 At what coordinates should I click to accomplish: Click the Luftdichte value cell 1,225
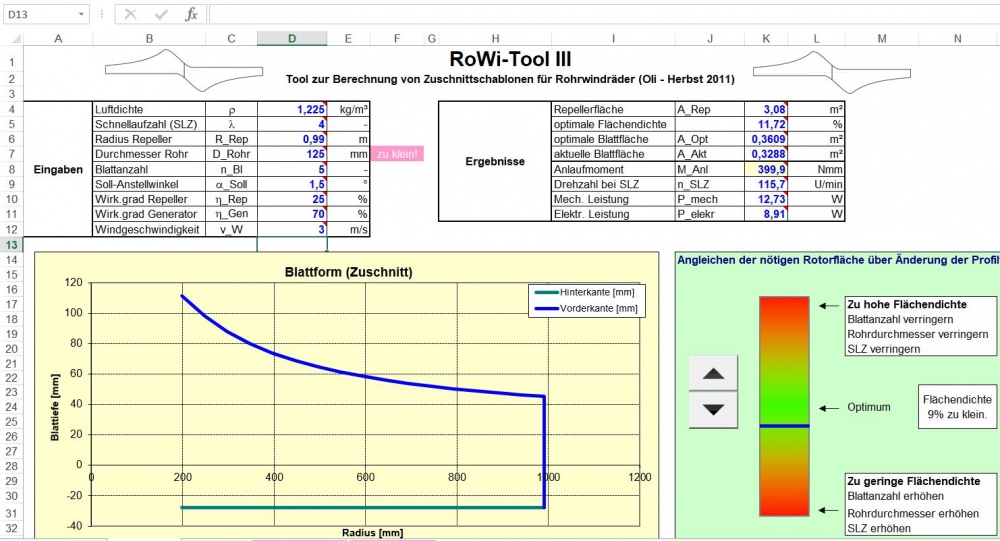point(292,108)
